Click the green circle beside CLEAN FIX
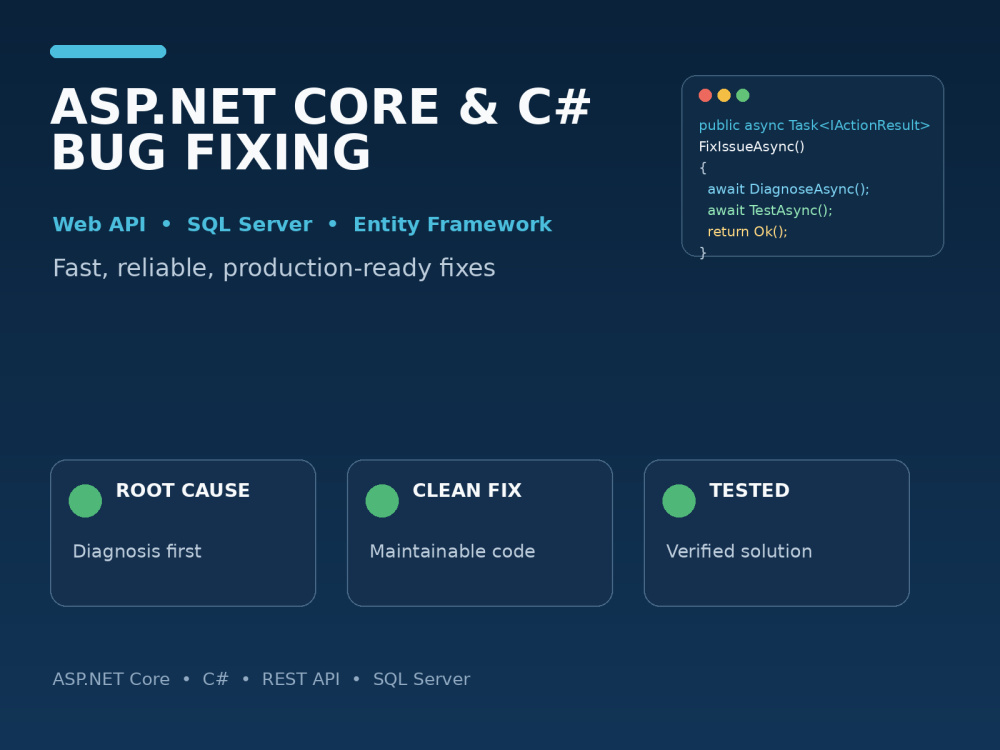The image size is (1000, 750). pos(382,501)
